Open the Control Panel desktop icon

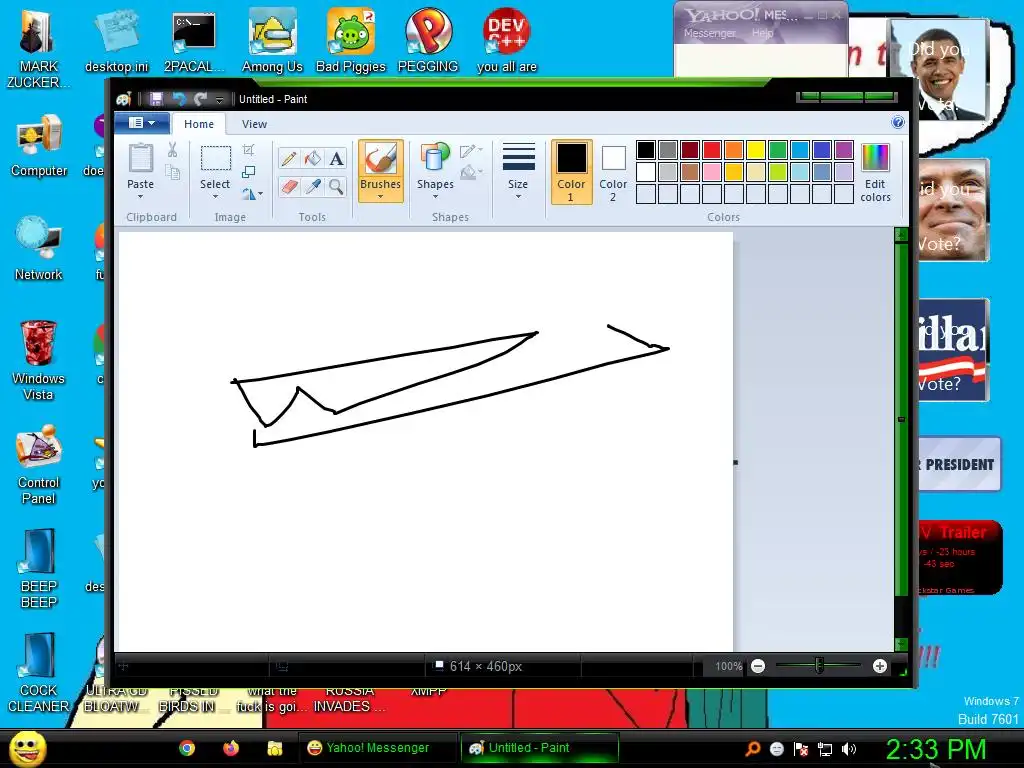coord(38,465)
